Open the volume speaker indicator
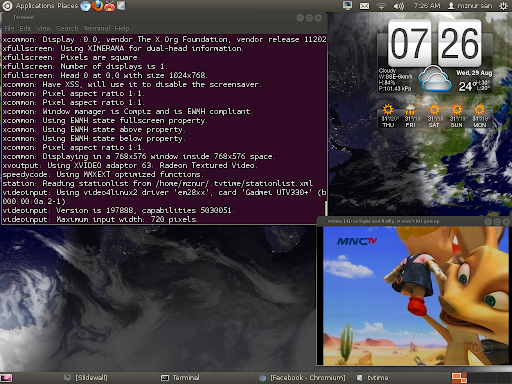 pyautogui.click(x=398, y=6)
